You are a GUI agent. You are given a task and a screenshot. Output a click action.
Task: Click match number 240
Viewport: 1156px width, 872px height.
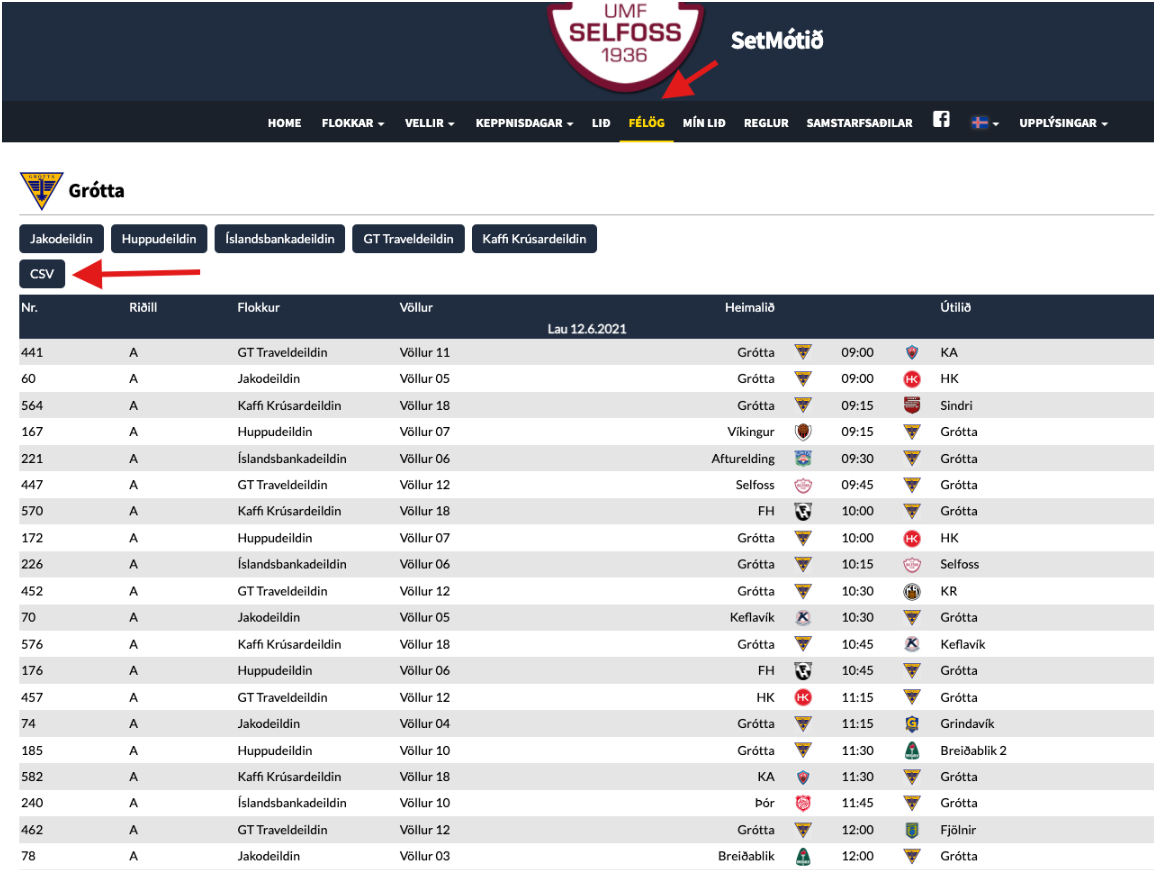(x=32, y=803)
